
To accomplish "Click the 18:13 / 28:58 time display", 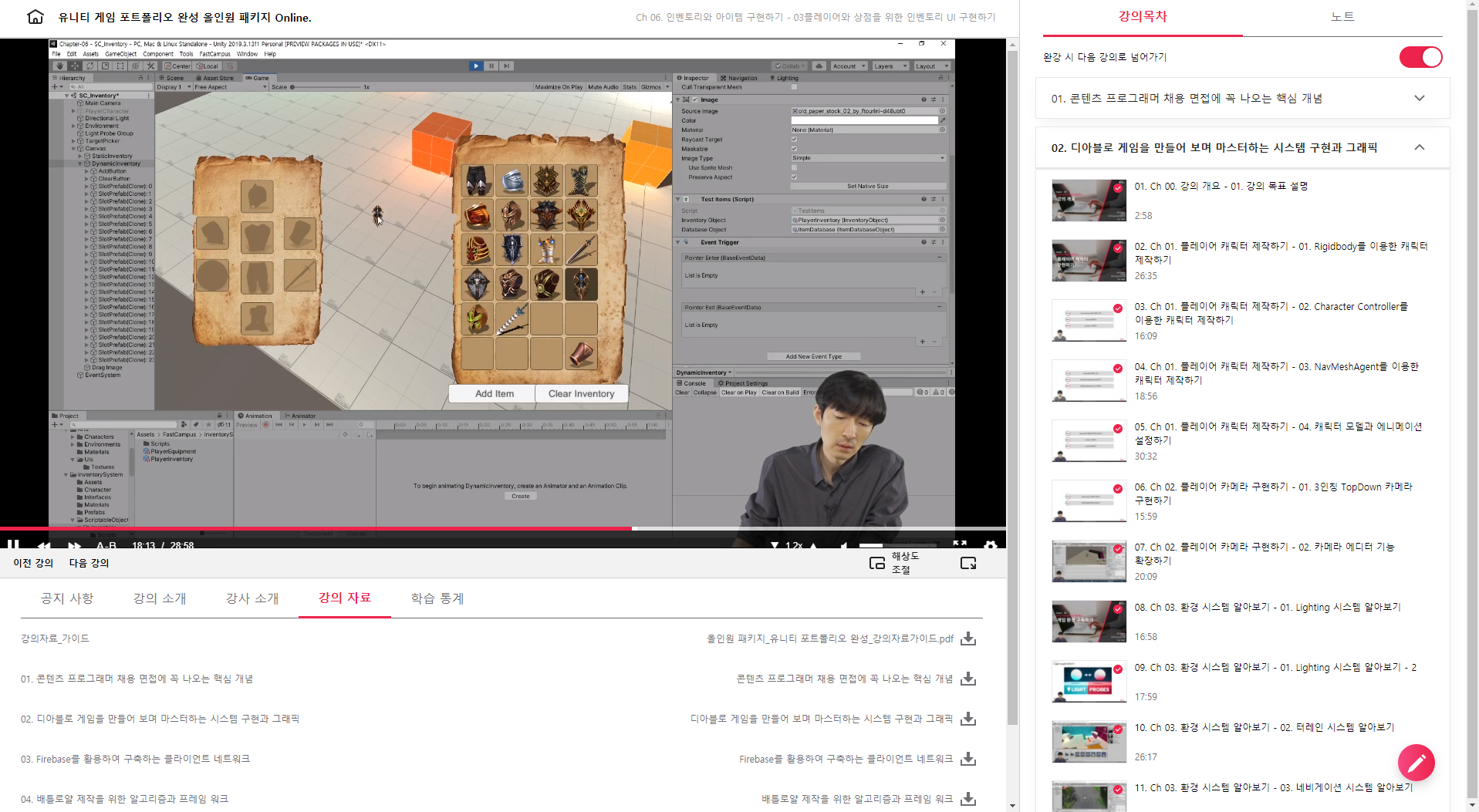I will coord(163,544).
